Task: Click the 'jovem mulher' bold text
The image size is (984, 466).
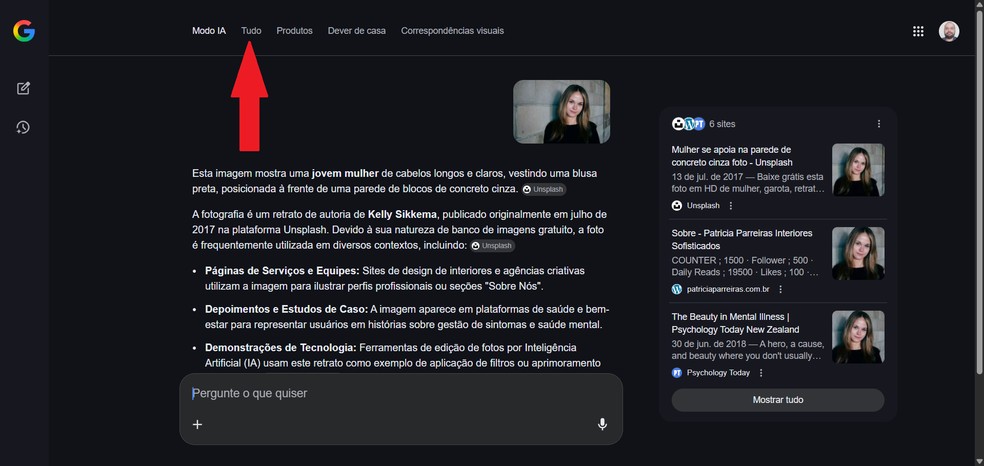Action: tap(345, 173)
